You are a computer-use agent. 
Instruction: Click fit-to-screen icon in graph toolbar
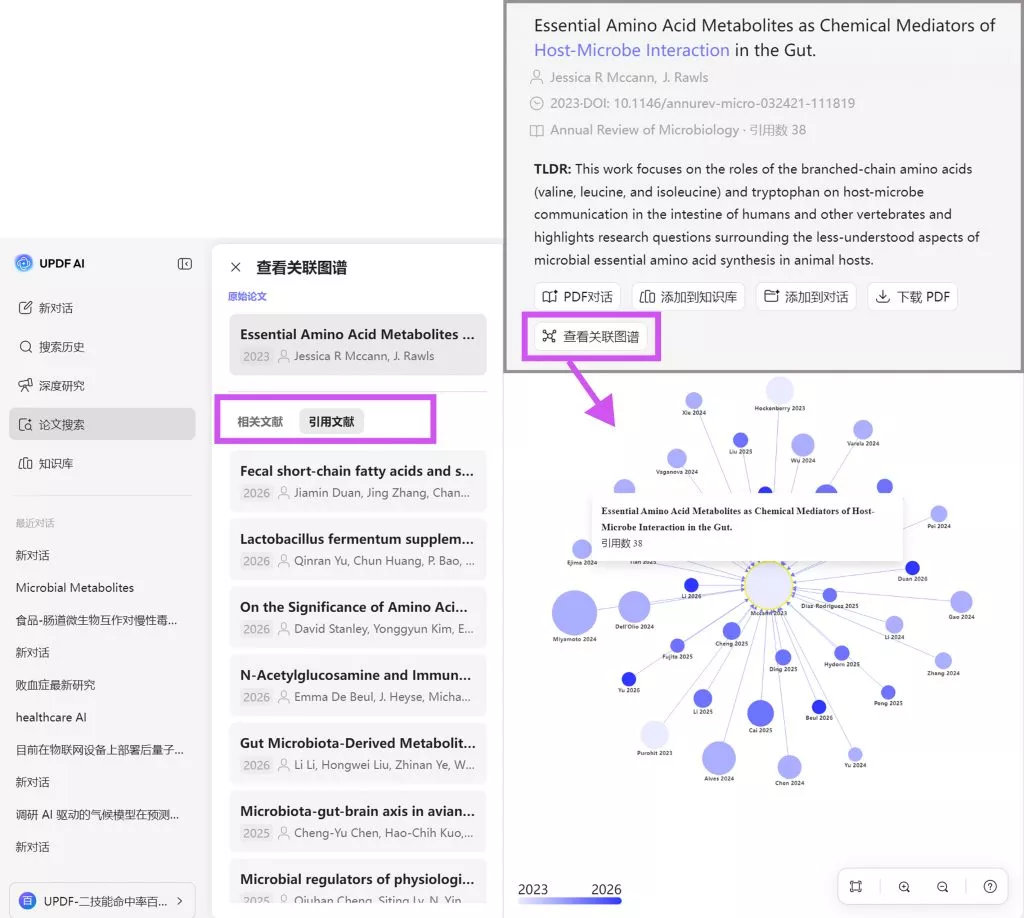pyautogui.click(x=856, y=886)
